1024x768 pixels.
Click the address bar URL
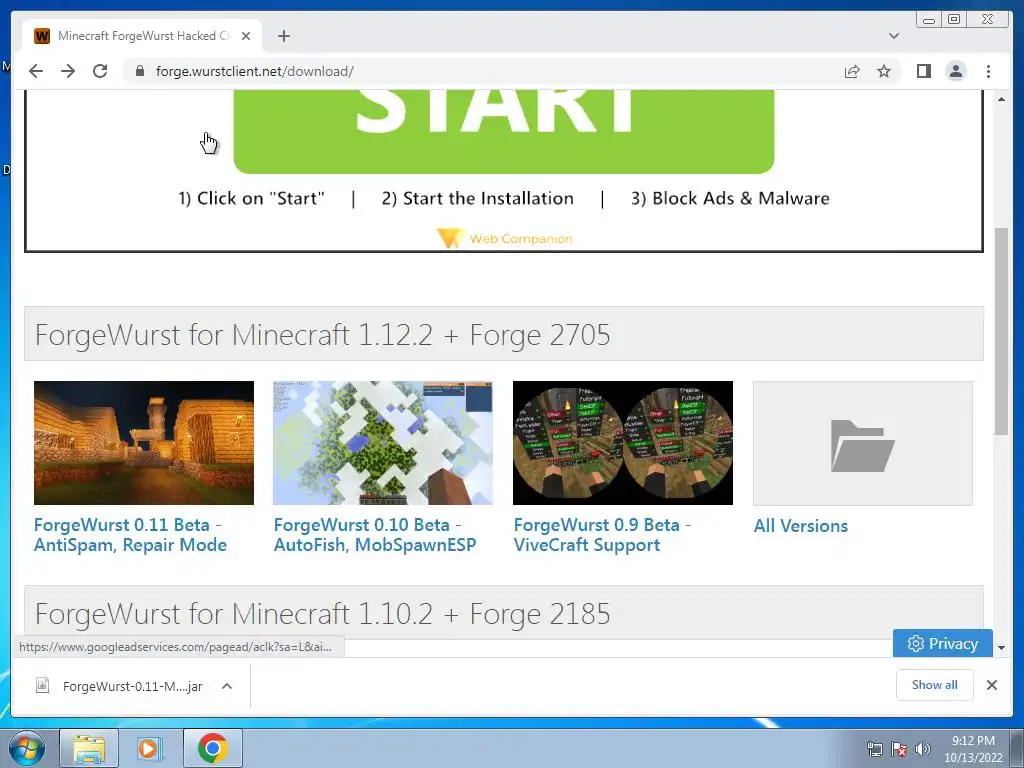255,71
